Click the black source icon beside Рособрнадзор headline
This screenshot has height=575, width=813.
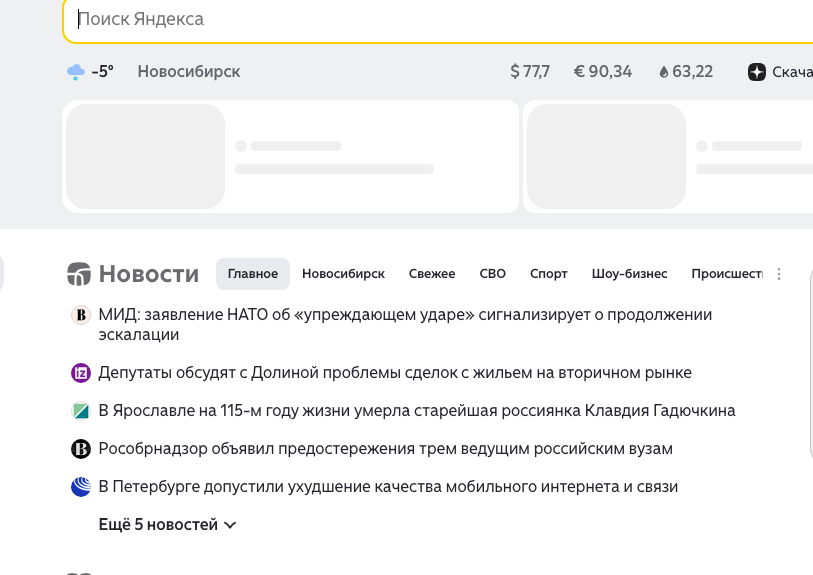pyautogui.click(x=81, y=449)
